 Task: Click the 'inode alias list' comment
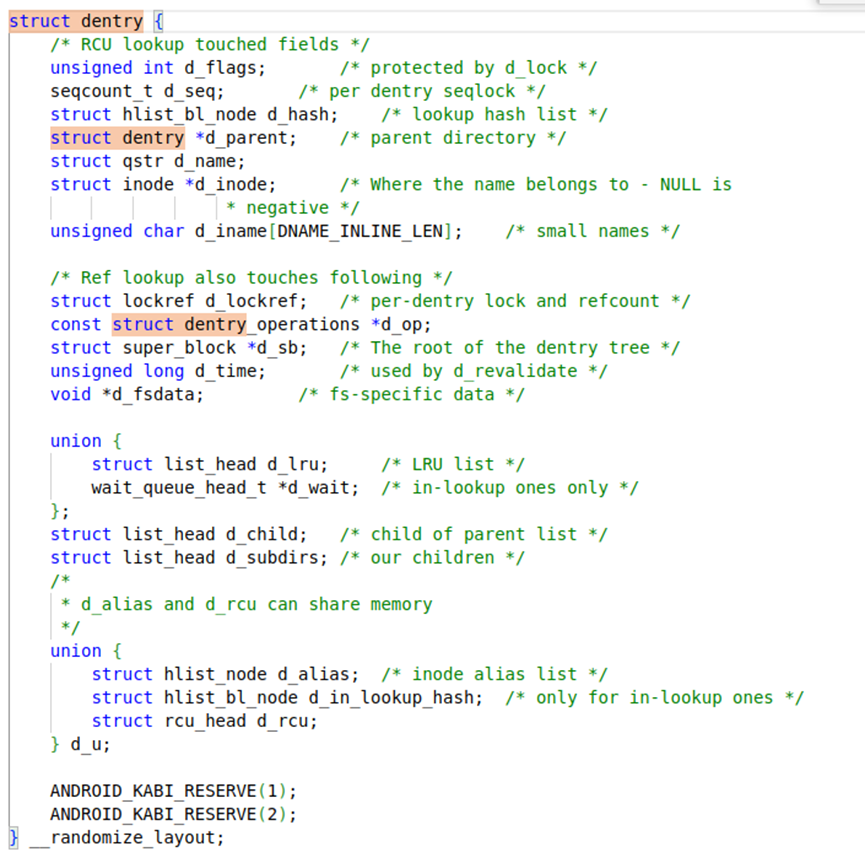(494, 674)
